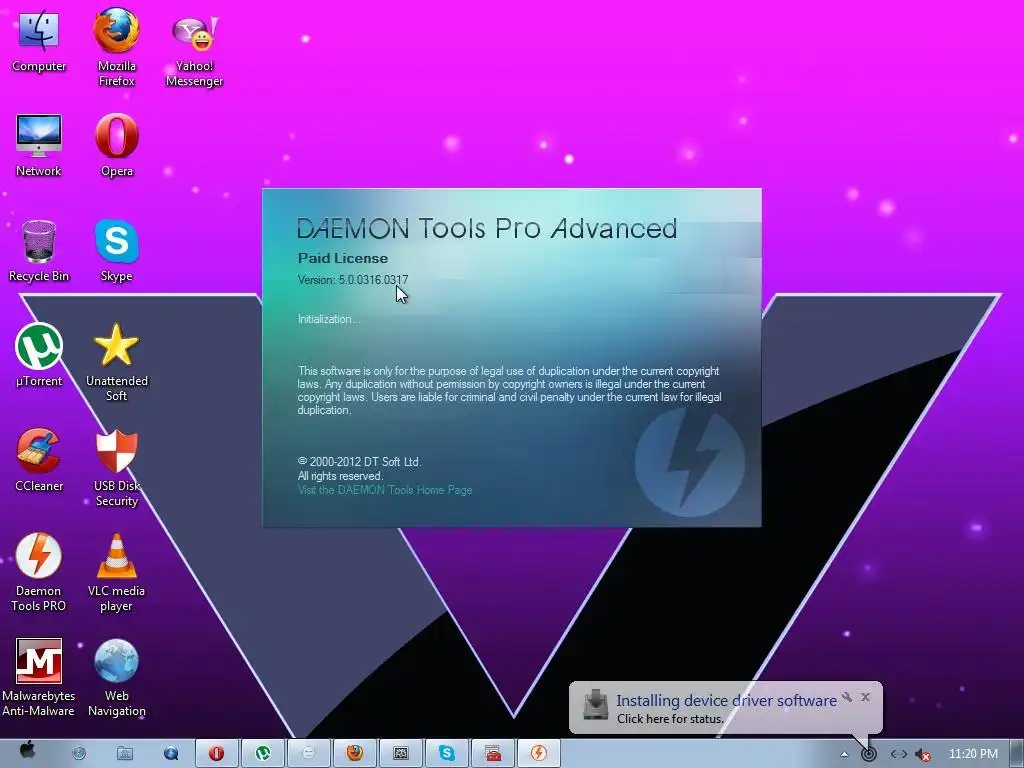Open the Unattended Soft star icon
The width and height of the screenshot is (1024, 768).
point(116,362)
